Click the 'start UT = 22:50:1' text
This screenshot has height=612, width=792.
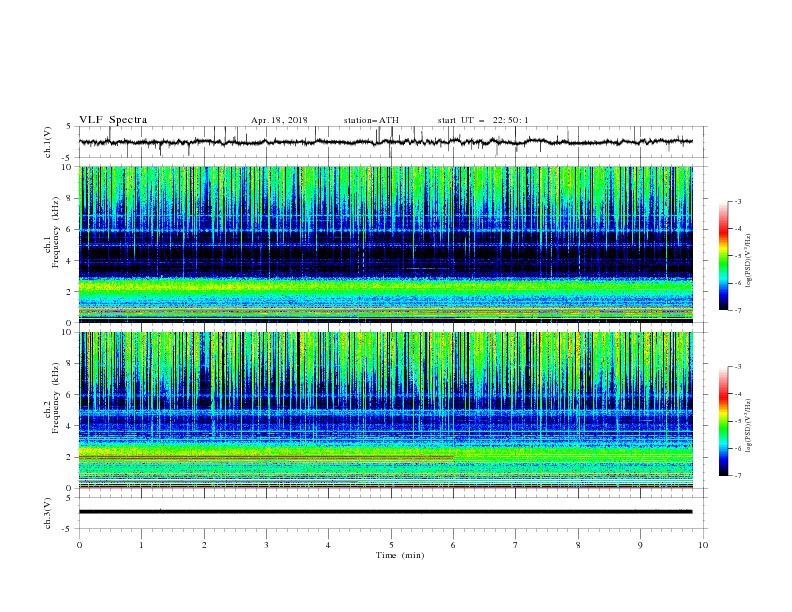(x=483, y=120)
